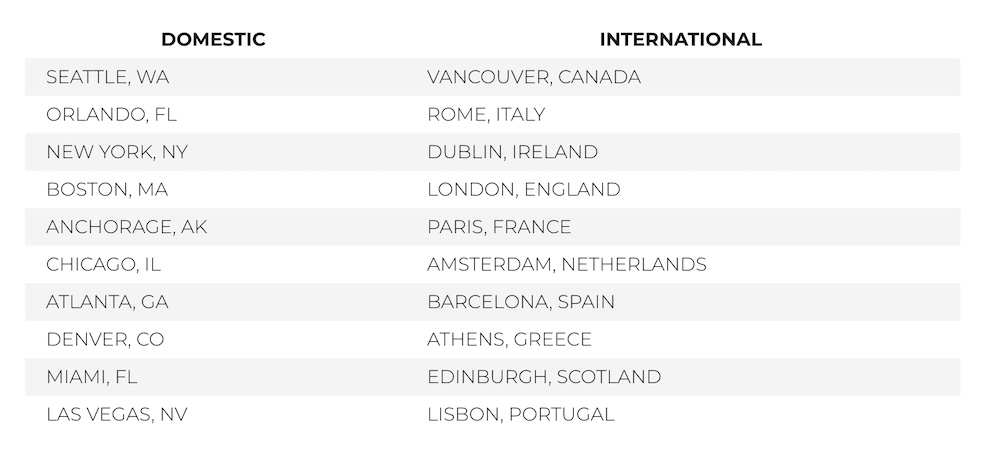Select Lisbon, Portugal in the list
Image resolution: width=1000 pixels, height=454 pixels.
click(x=520, y=414)
